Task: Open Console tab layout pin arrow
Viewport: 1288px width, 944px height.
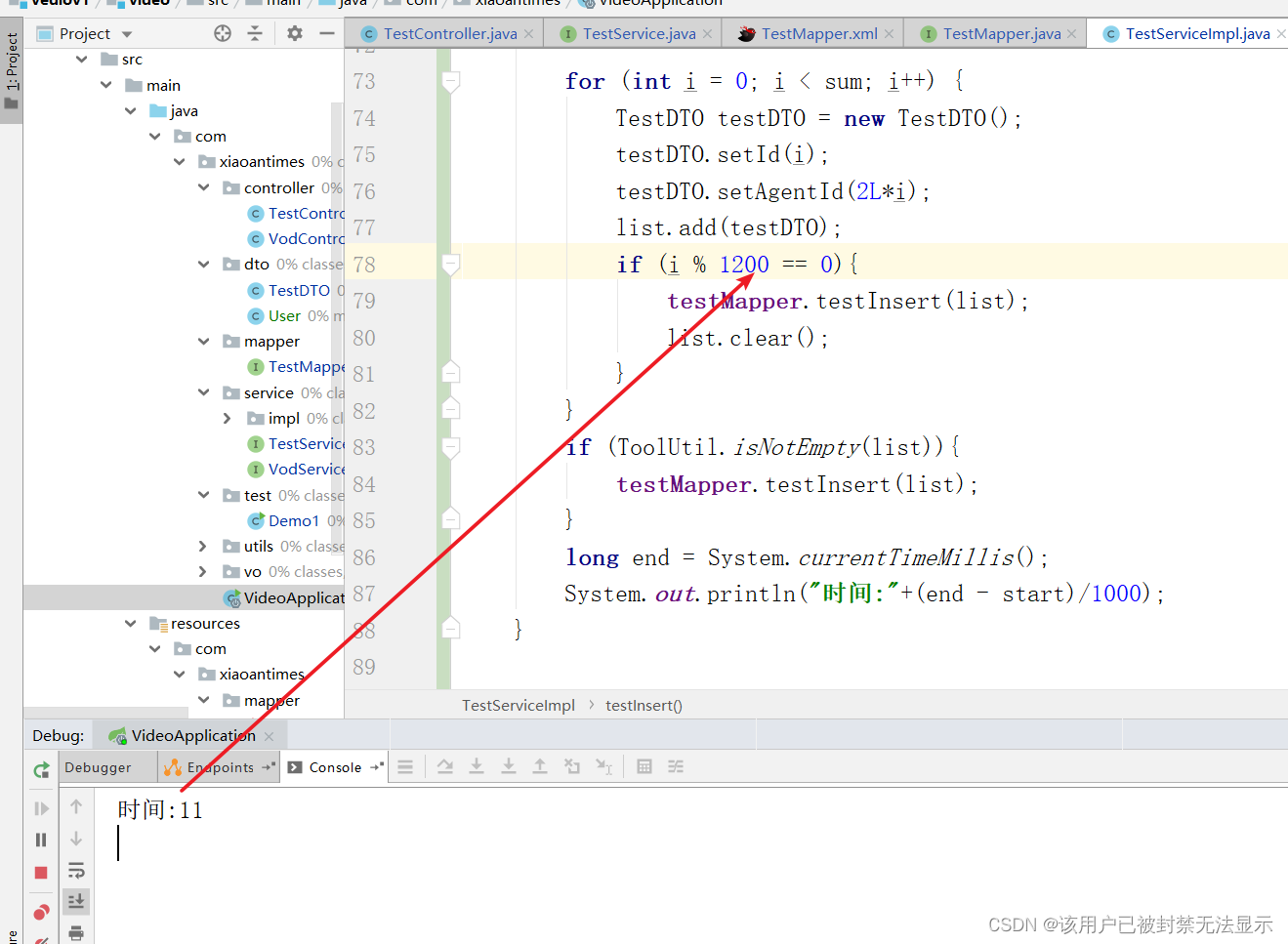Action: (x=376, y=767)
